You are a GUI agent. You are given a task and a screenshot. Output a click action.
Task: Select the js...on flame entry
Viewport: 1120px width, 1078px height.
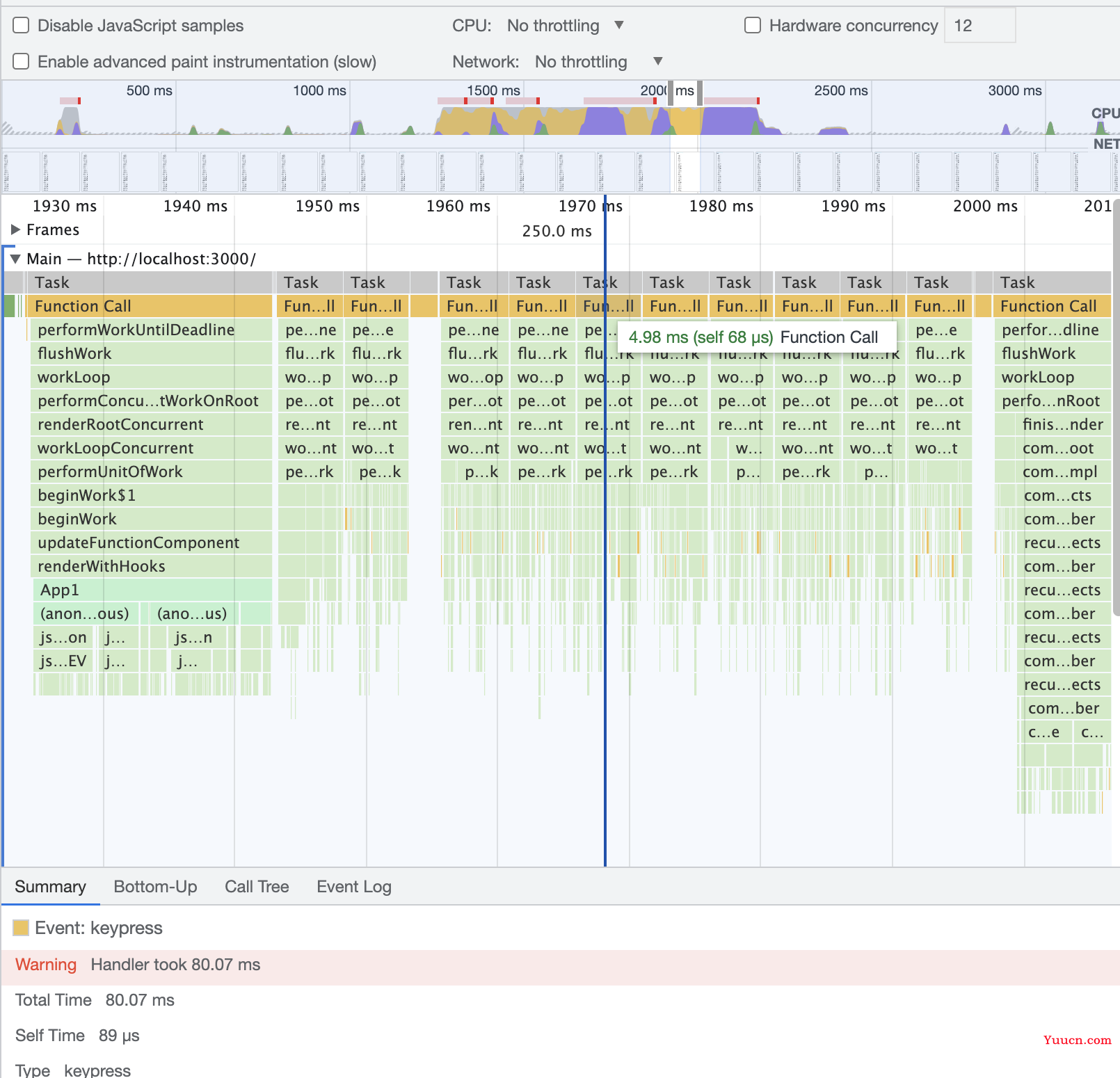click(x=63, y=637)
